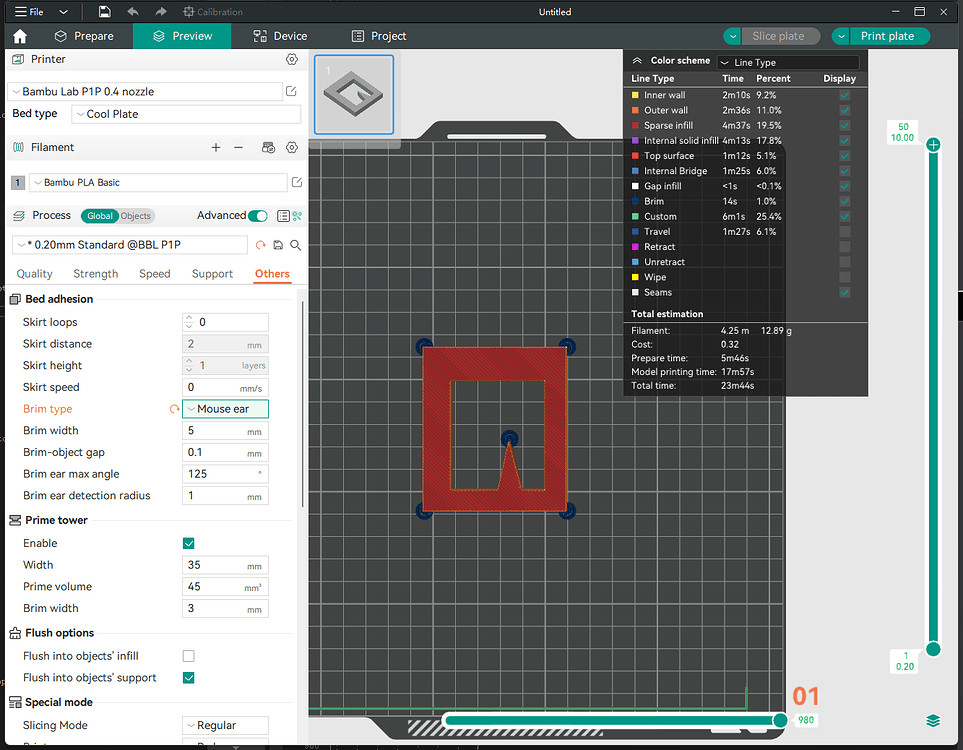Open the Print plate options arrow
Image resolution: width=963 pixels, height=750 pixels.
point(841,36)
